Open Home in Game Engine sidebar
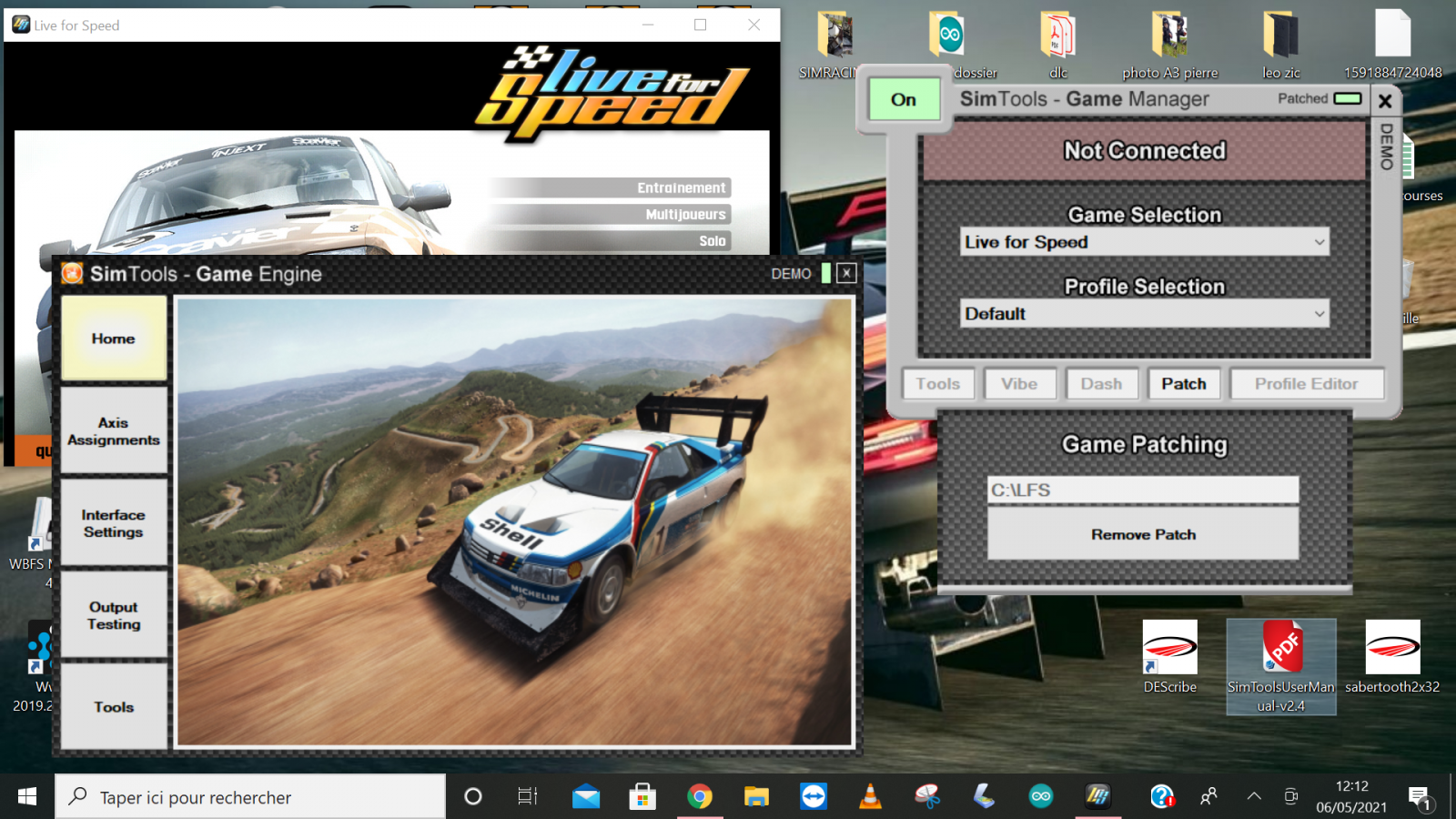Viewport: 1456px width, 819px height. tap(114, 339)
